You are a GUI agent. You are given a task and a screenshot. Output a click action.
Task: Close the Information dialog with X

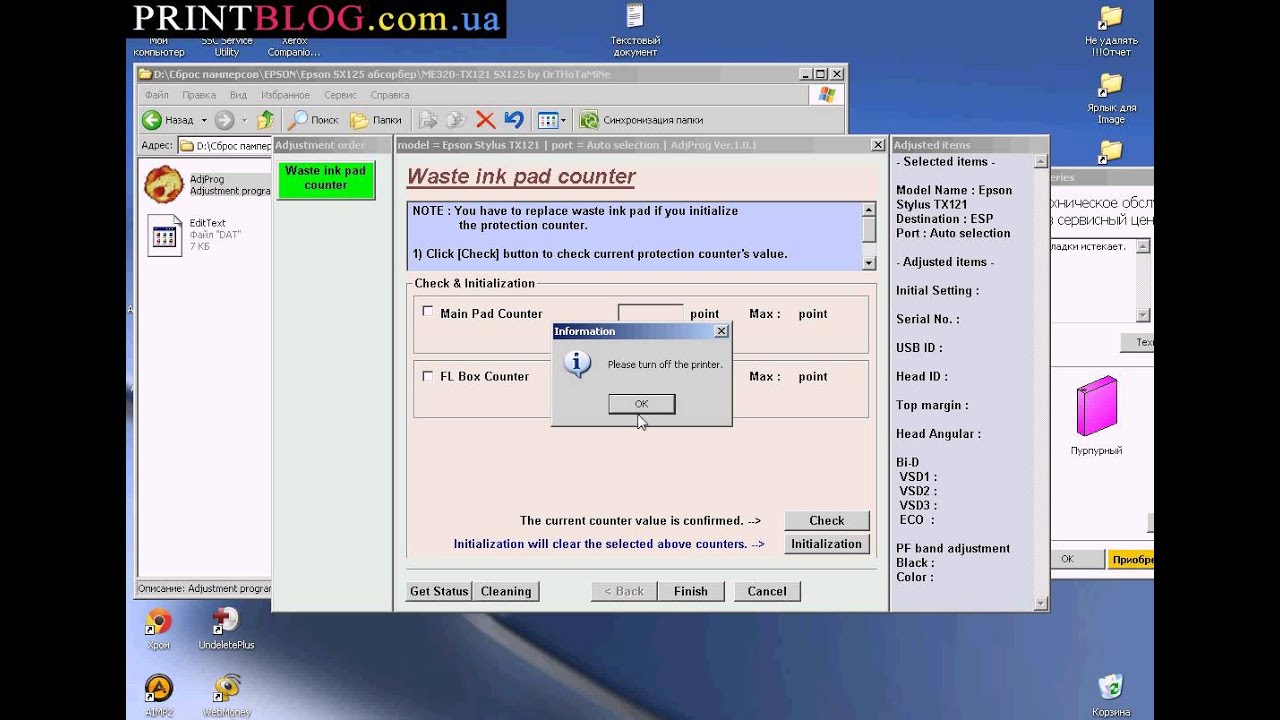pos(721,331)
